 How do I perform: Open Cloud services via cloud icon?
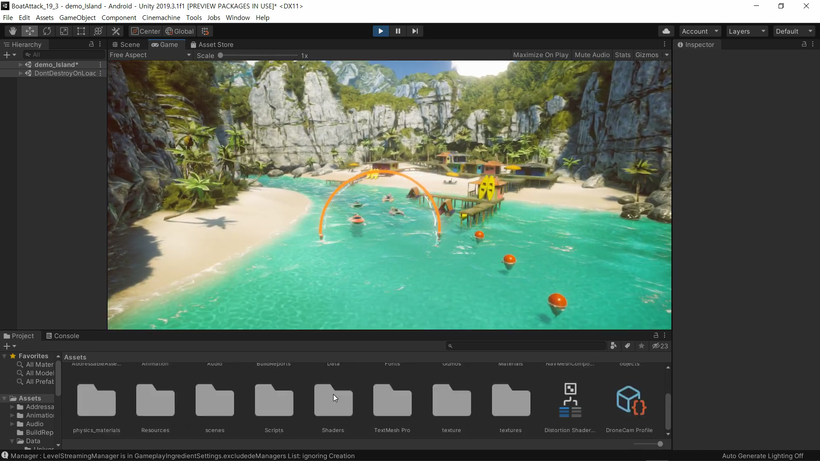pos(666,31)
